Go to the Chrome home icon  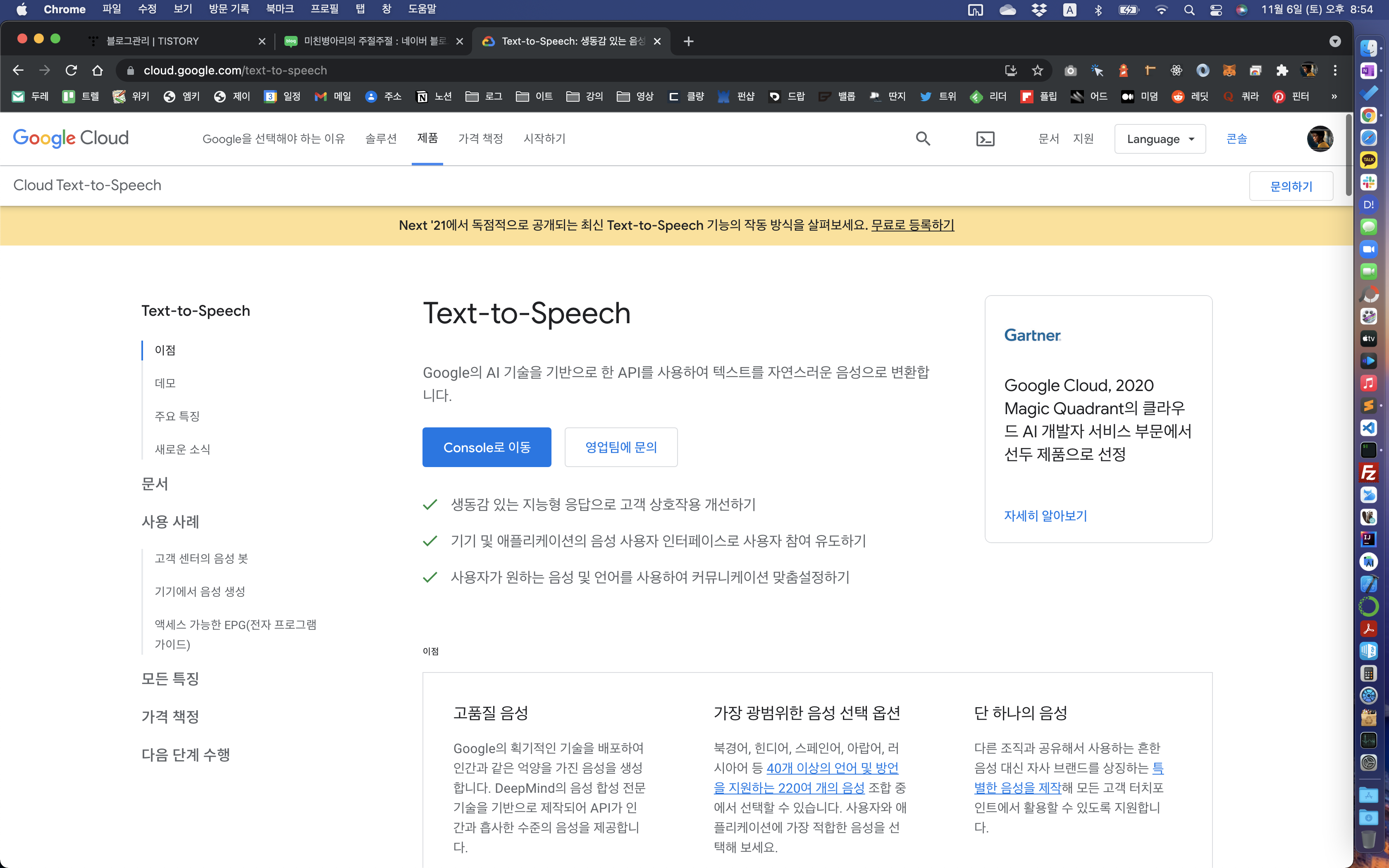click(x=98, y=70)
